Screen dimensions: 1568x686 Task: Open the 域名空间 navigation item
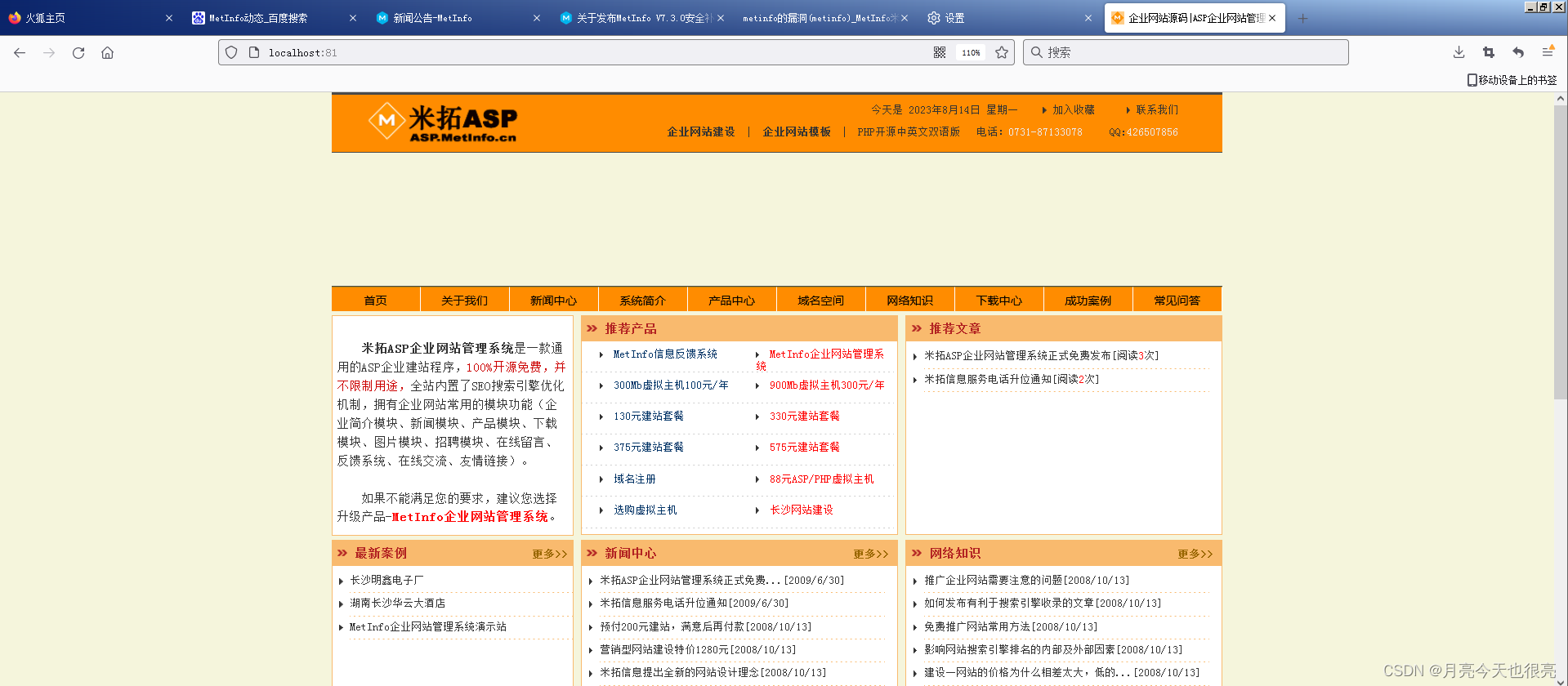pyautogui.click(x=820, y=301)
